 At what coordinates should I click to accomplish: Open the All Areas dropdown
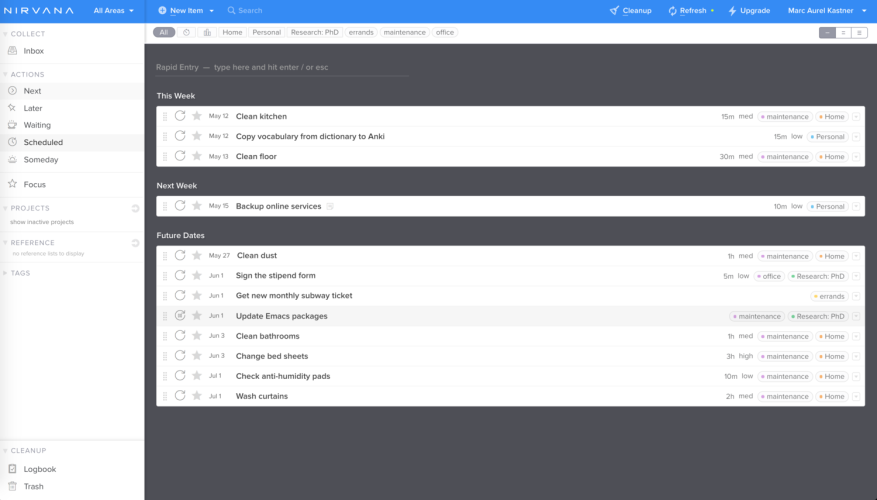tap(113, 11)
